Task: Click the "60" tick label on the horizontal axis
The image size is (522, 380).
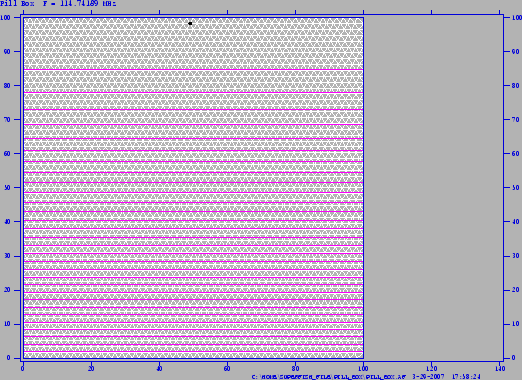Action: tap(227, 369)
